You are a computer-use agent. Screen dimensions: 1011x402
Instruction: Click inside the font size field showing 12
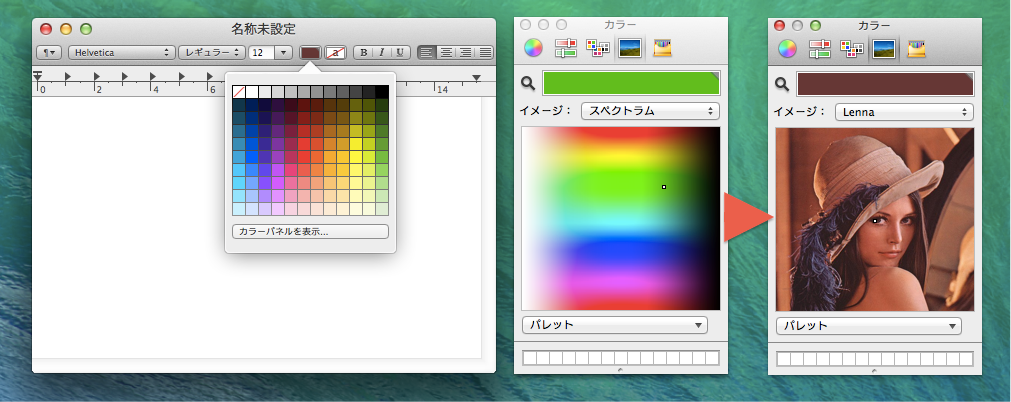(262, 52)
